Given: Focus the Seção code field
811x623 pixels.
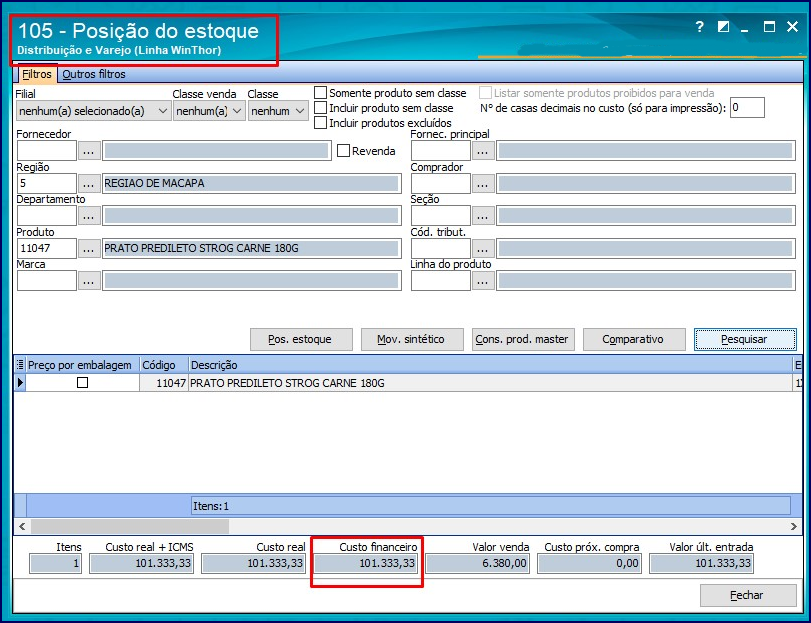Looking at the screenshot, I should pos(441,216).
